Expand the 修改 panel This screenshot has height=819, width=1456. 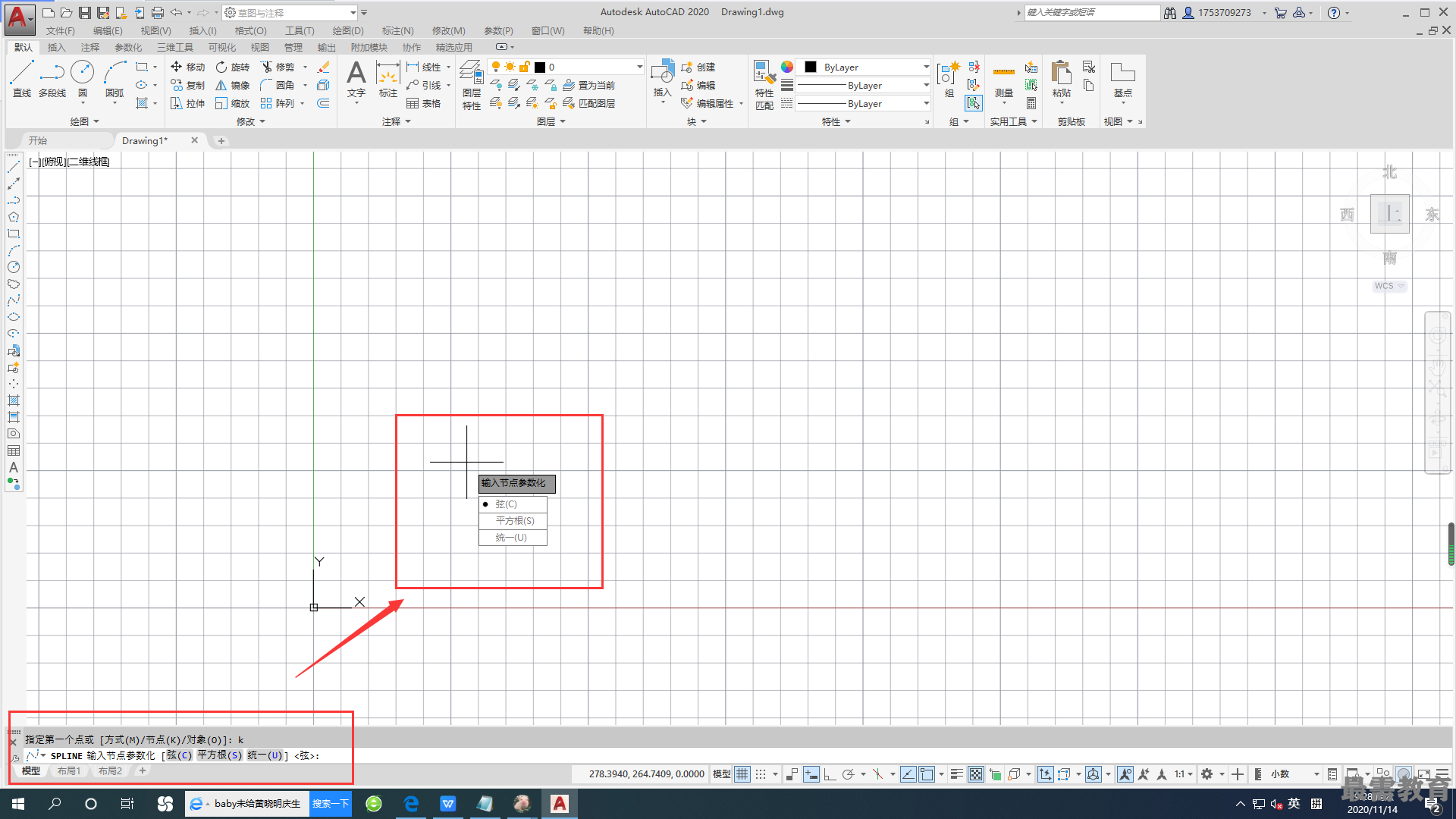coord(250,121)
